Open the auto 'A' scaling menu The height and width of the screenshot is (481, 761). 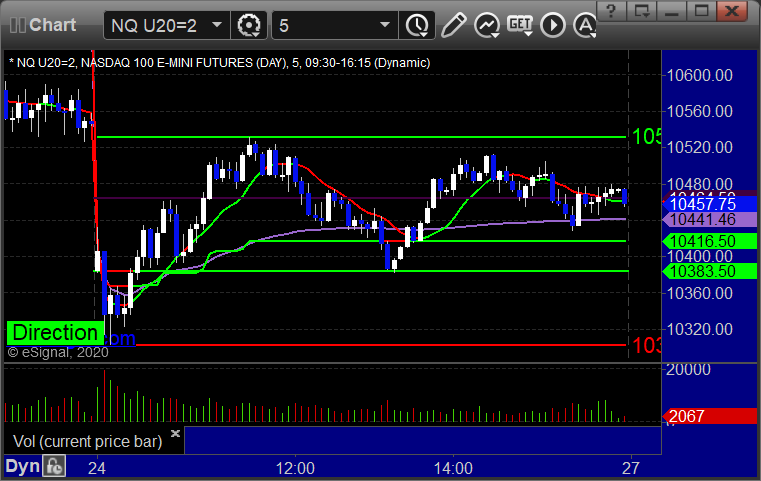click(x=585, y=25)
